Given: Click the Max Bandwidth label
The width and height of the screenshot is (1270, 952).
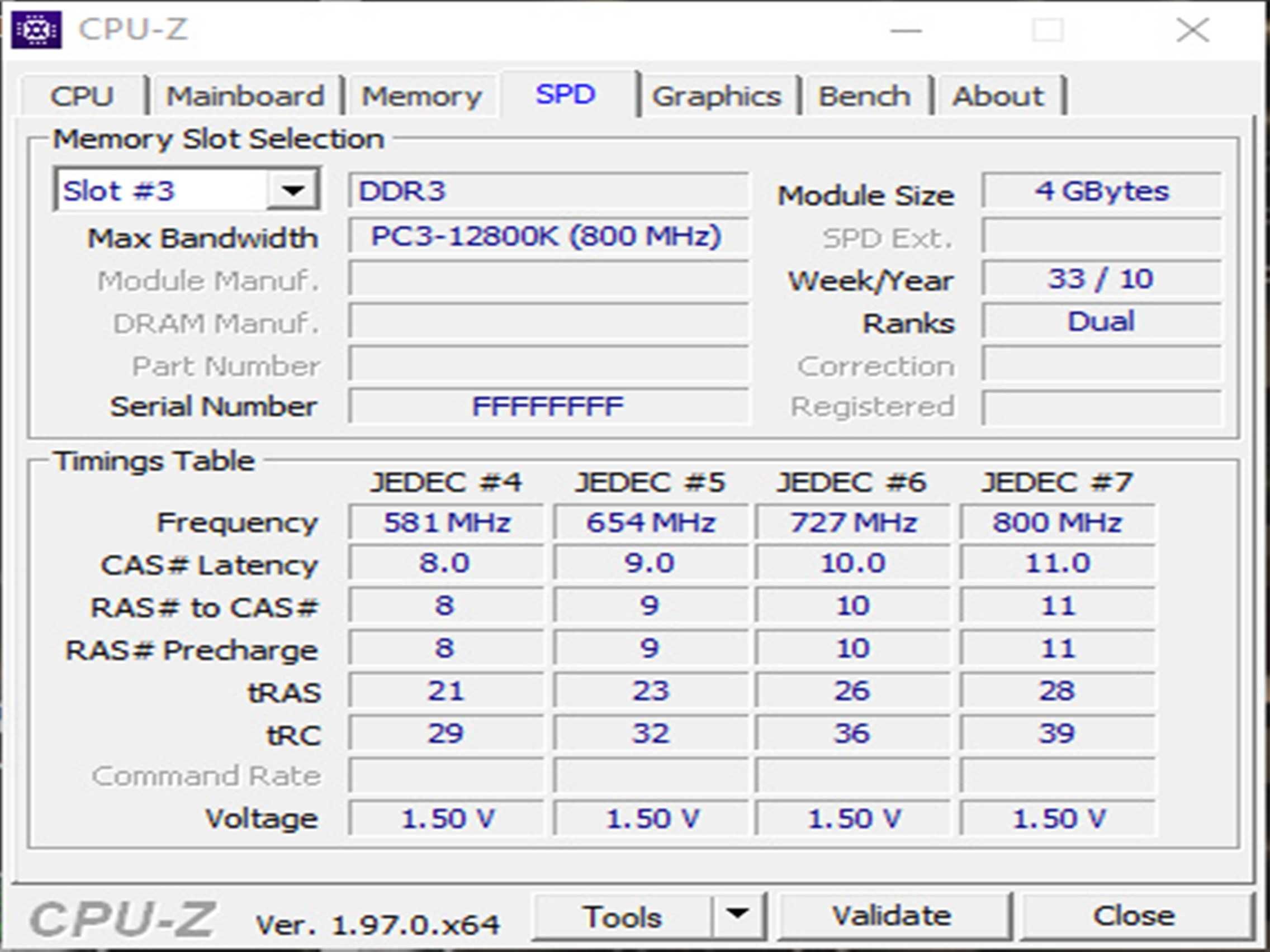Looking at the screenshot, I should click(x=202, y=238).
